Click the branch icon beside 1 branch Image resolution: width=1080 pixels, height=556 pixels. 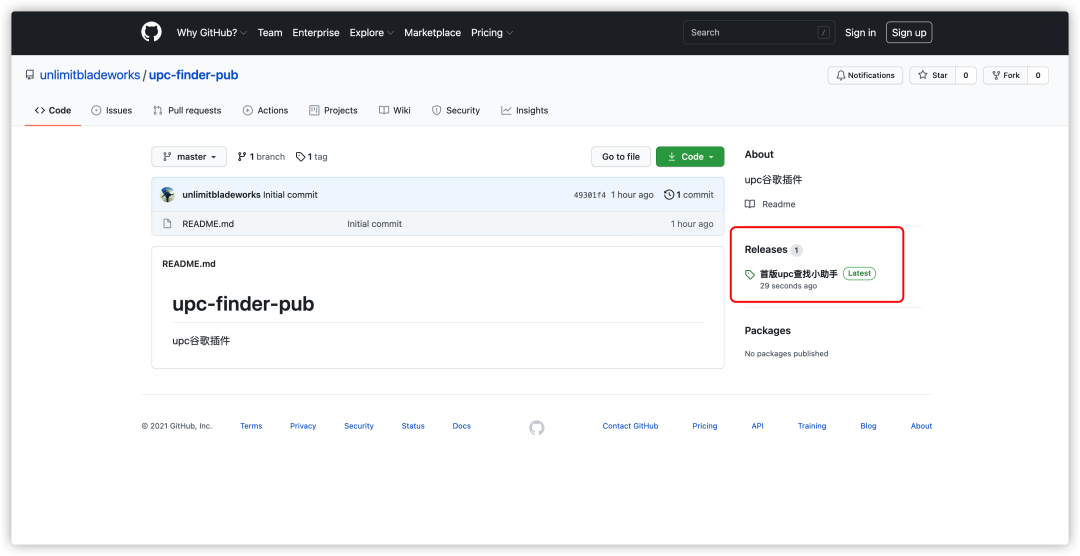pyautogui.click(x=242, y=156)
